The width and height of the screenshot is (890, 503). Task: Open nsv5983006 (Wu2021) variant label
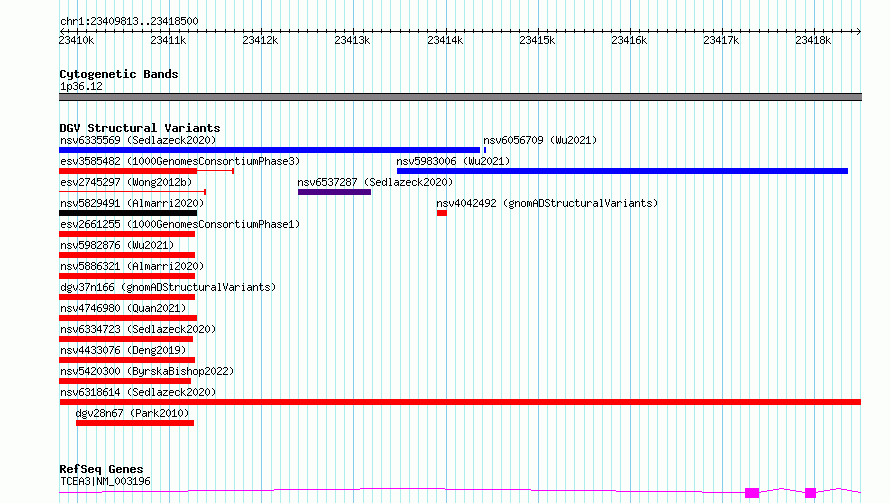tap(453, 161)
